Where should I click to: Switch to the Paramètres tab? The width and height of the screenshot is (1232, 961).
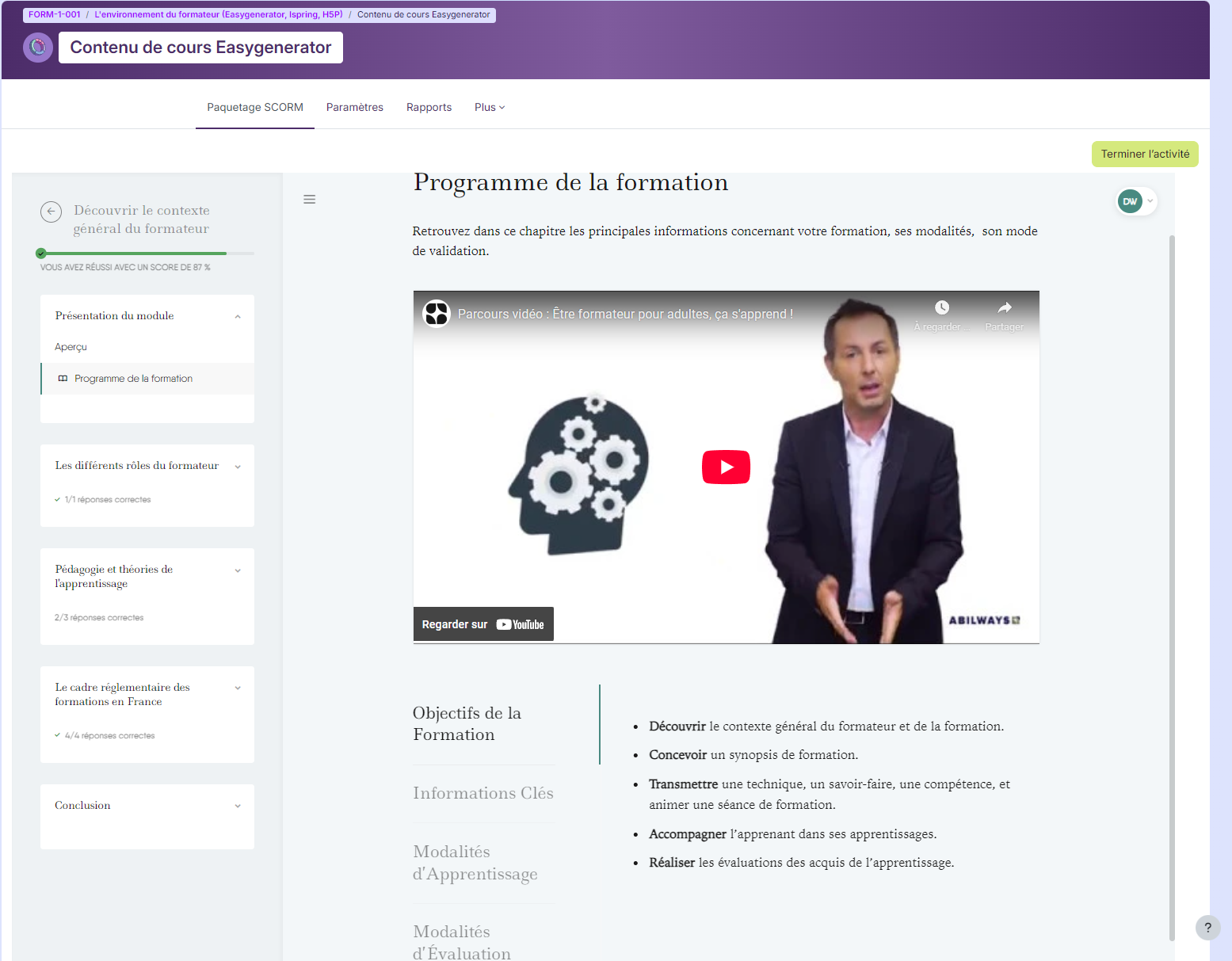pos(354,107)
